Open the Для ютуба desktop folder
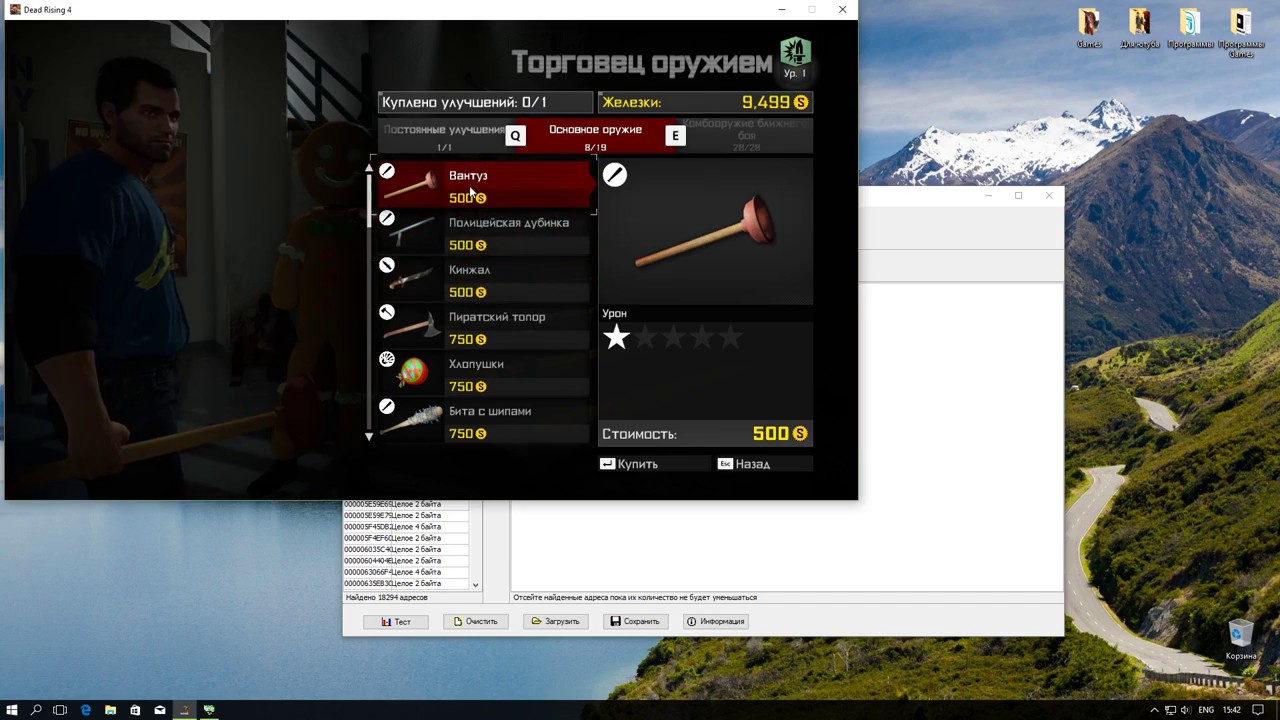The height and width of the screenshot is (720, 1280). point(1139,28)
